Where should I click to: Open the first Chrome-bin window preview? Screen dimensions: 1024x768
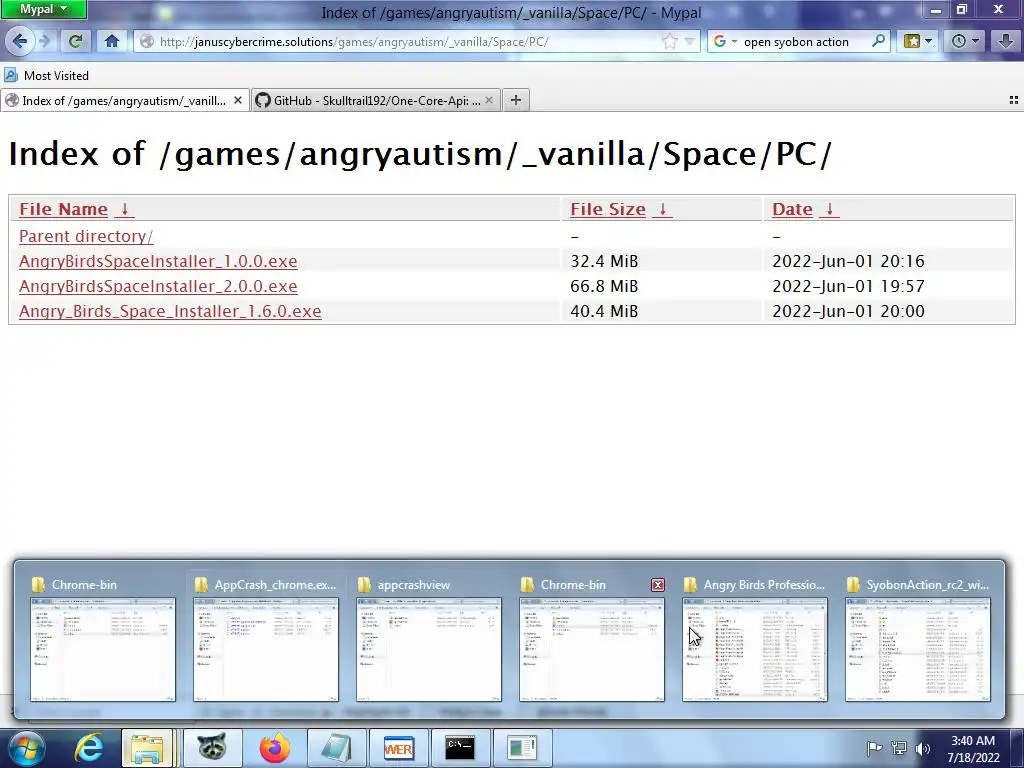click(x=103, y=641)
